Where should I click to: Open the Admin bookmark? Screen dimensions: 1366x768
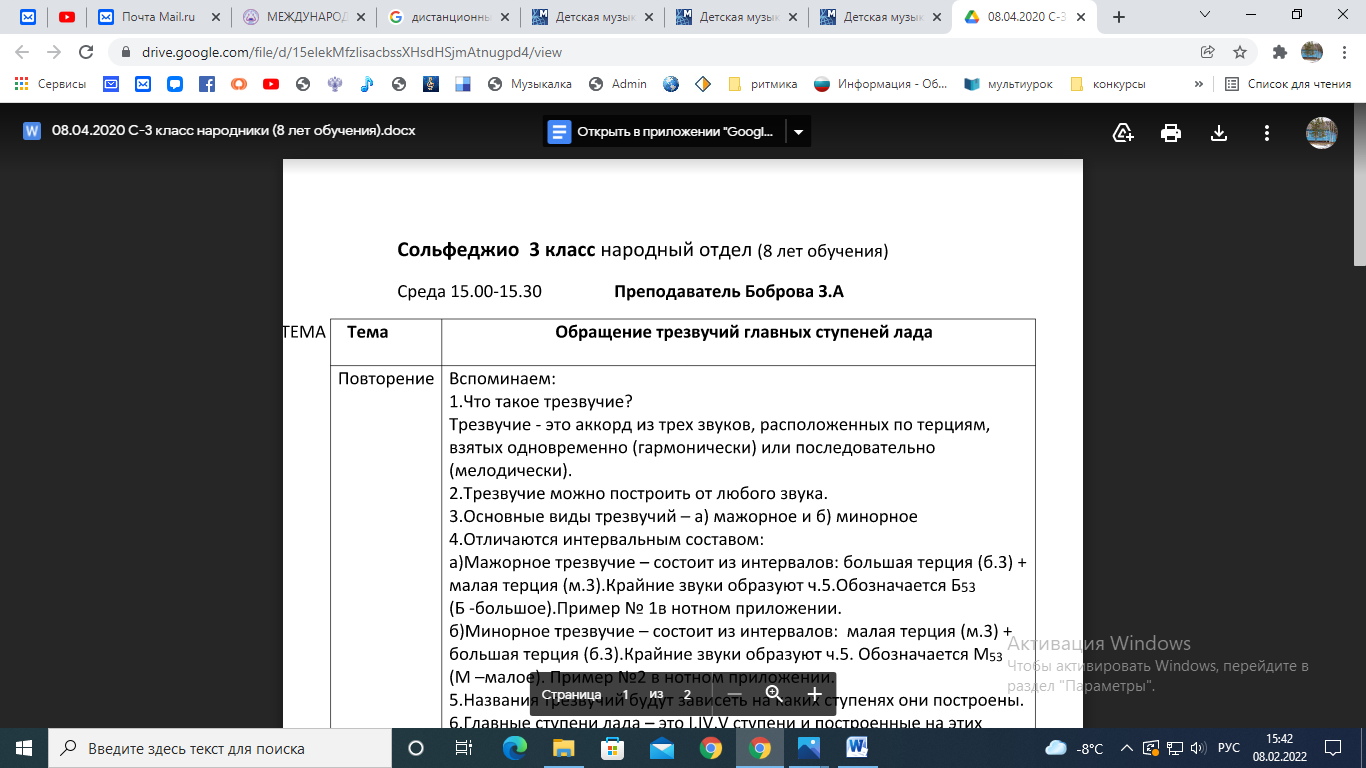[x=618, y=84]
